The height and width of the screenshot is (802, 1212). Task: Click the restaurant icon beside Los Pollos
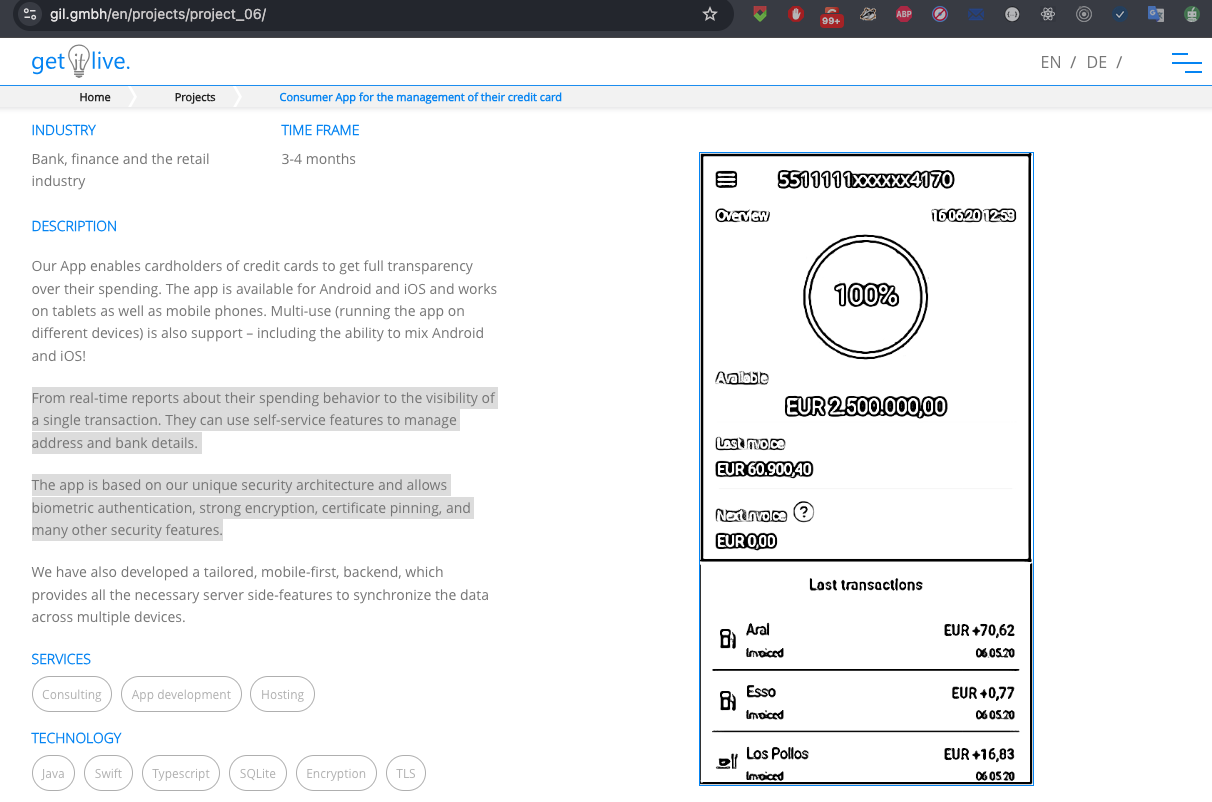[728, 763]
